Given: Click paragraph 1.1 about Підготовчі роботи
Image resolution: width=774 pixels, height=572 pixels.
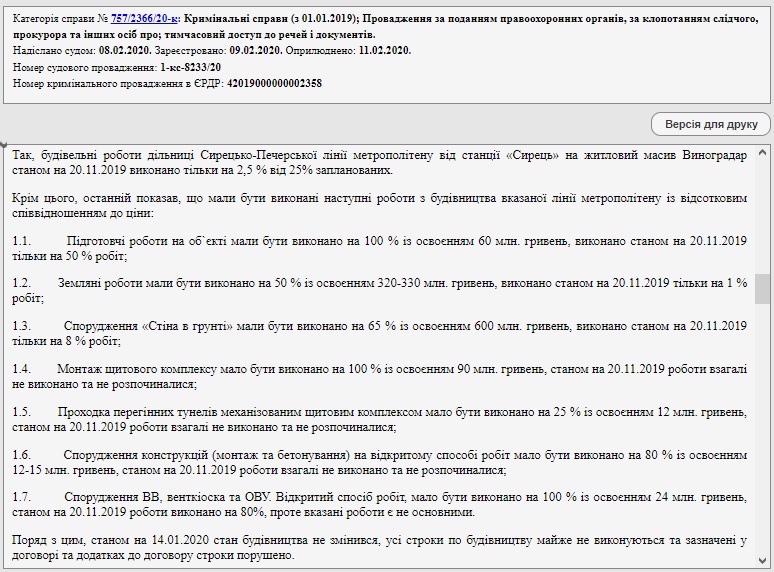Looking at the screenshot, I should tap(380, 249).
